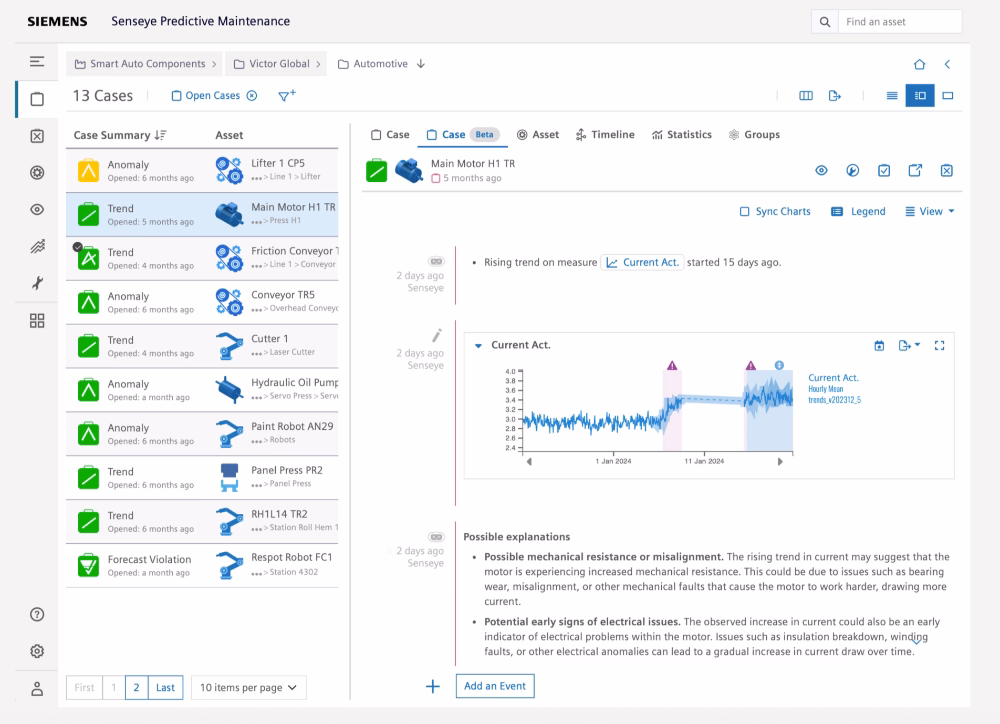The image size is (1000, 724).
Task: Open the wrench maintenance sidebar icon
Action: point(37,283)
